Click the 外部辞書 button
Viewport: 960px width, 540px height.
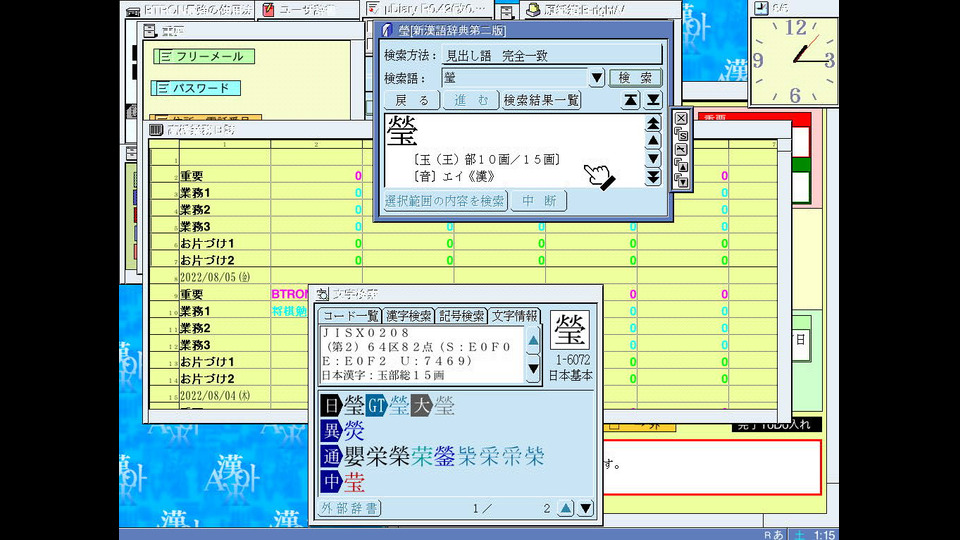coord(350,508)
